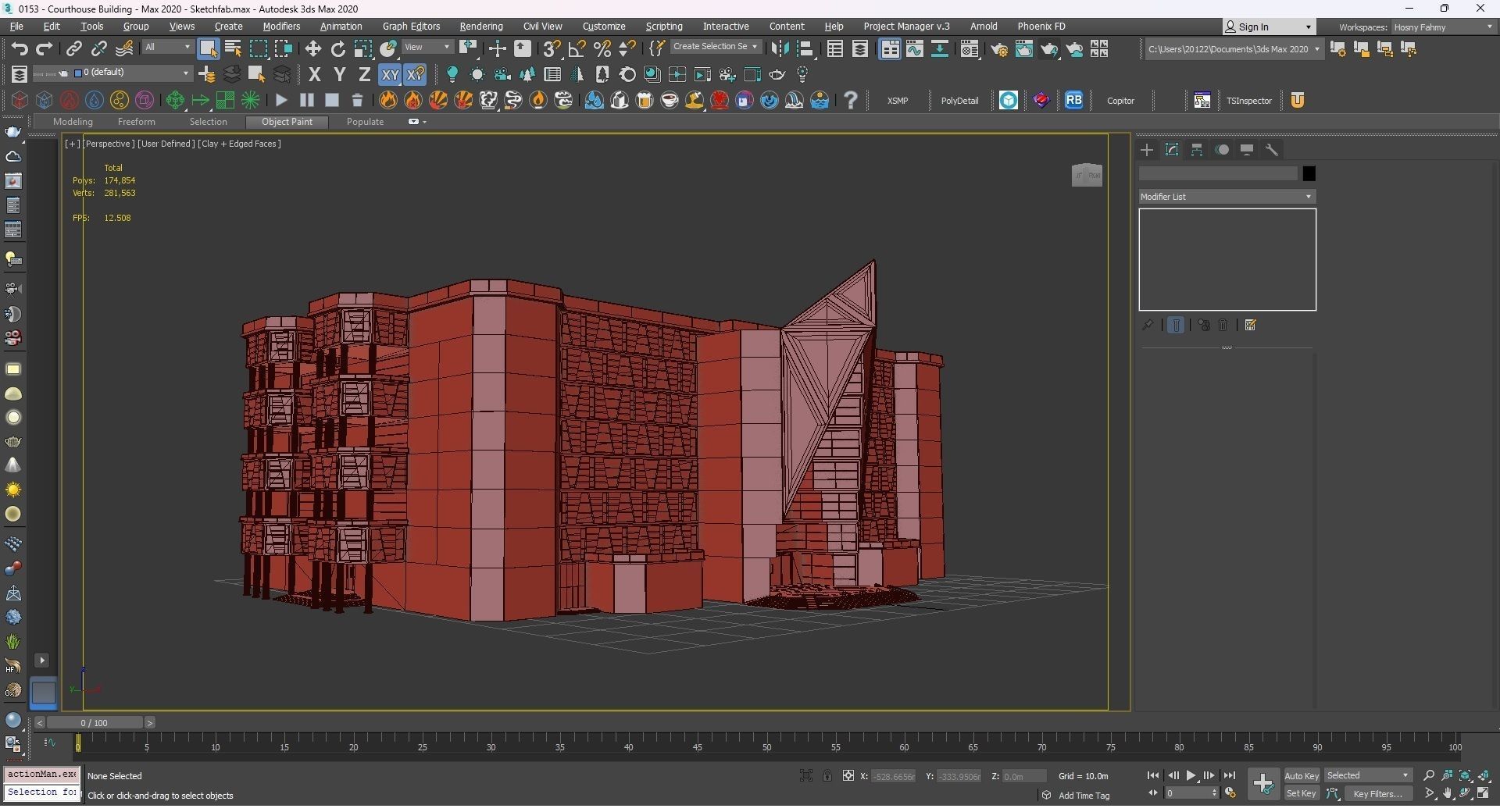
Task: Toggle the selection lock icon
Action: 827,775
